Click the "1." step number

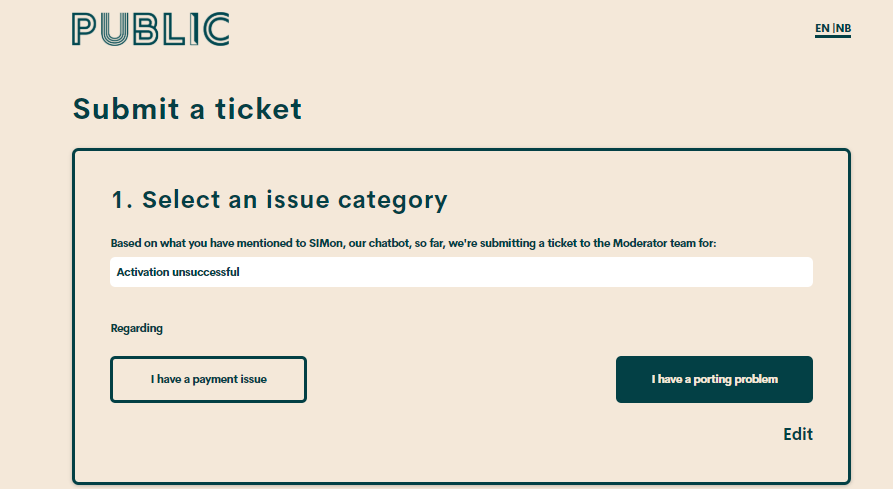pyautogui.click(x=122, y=199)
